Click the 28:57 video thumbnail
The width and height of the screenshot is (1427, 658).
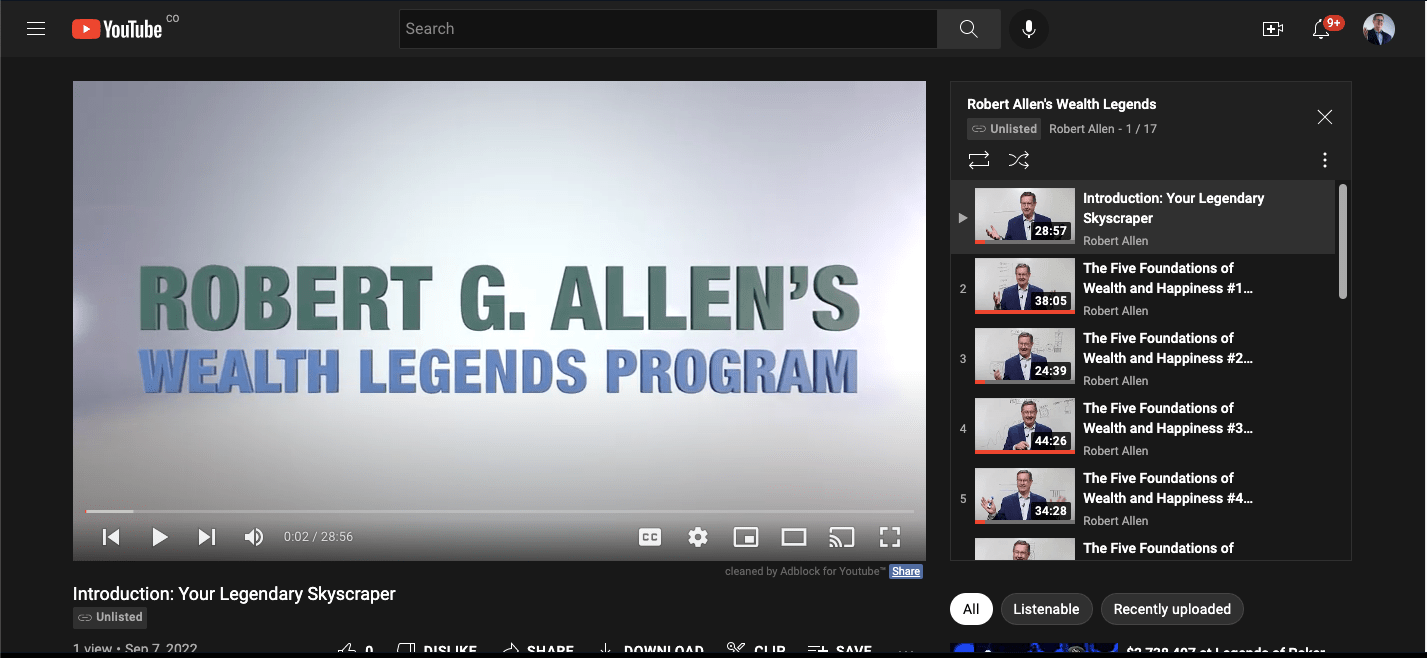pyautogui.click(x=1025, y=216)
